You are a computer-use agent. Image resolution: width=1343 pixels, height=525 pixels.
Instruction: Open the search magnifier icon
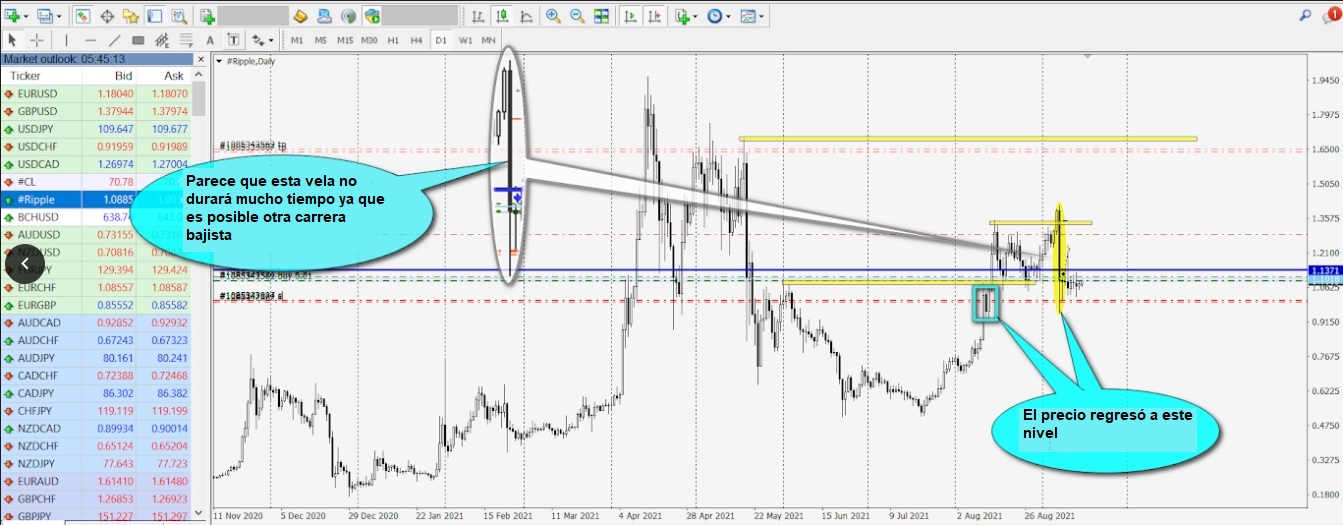pyautogui.click(x=1306, y=16)
